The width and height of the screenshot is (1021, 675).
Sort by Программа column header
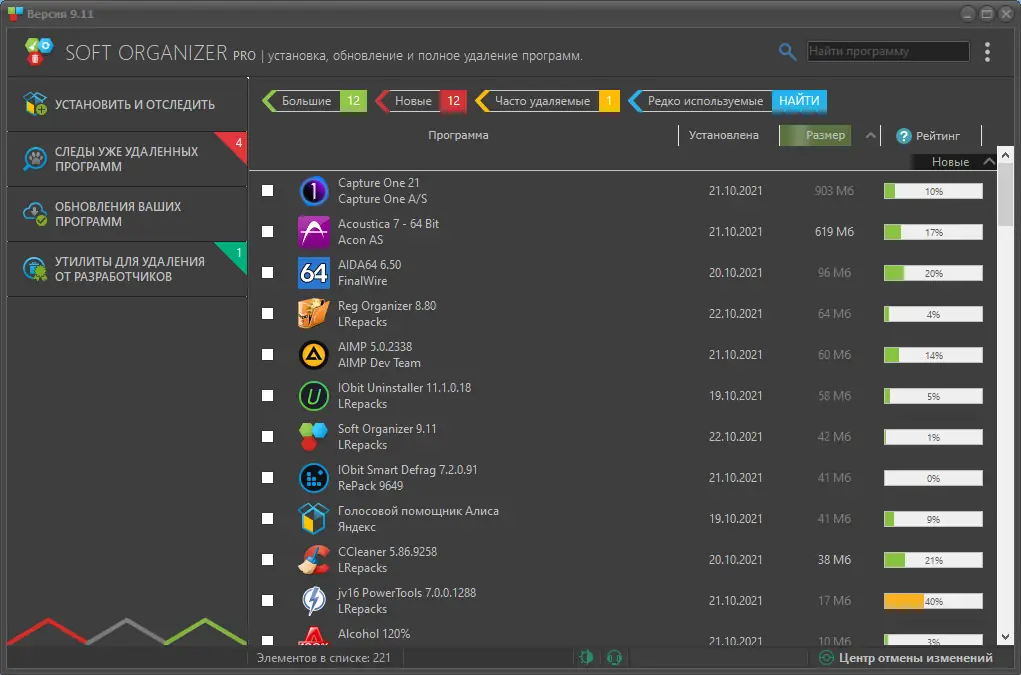[458, 135]
